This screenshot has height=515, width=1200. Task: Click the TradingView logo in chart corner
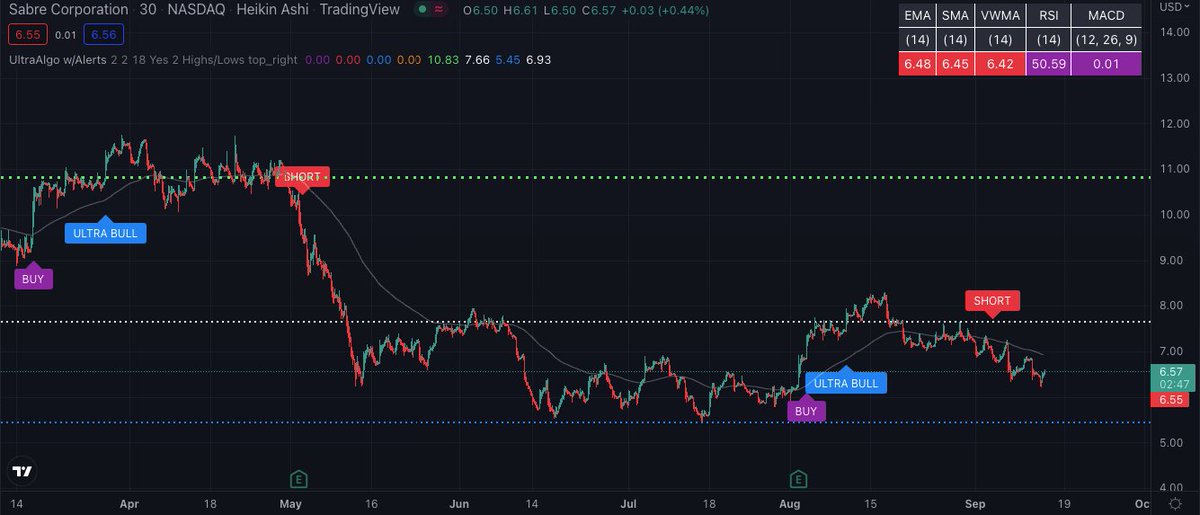click(22, 473)
